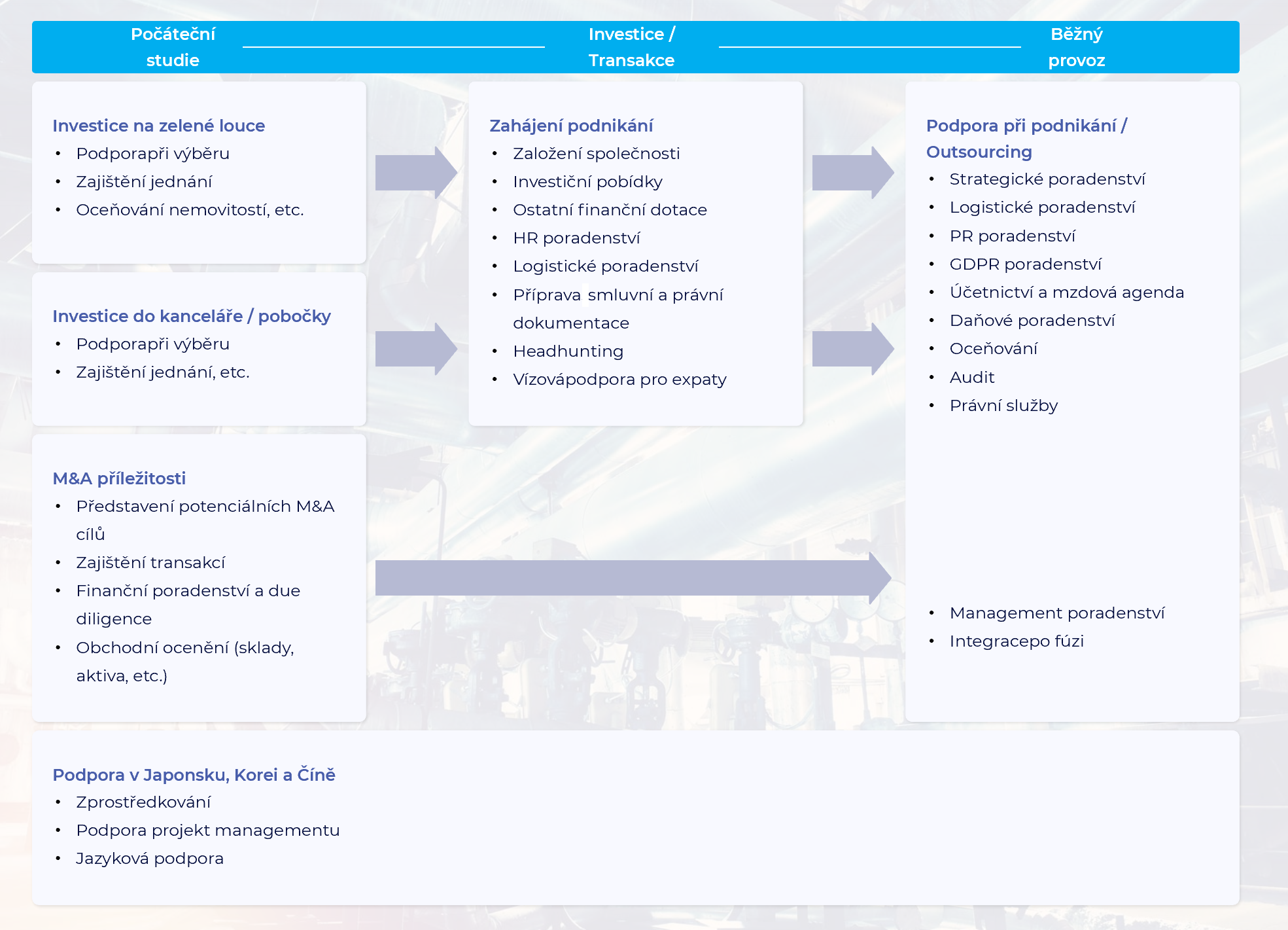1288x930 pixels.
Task: Click the "Počáteční studie" header label
Action: point(173,47)
